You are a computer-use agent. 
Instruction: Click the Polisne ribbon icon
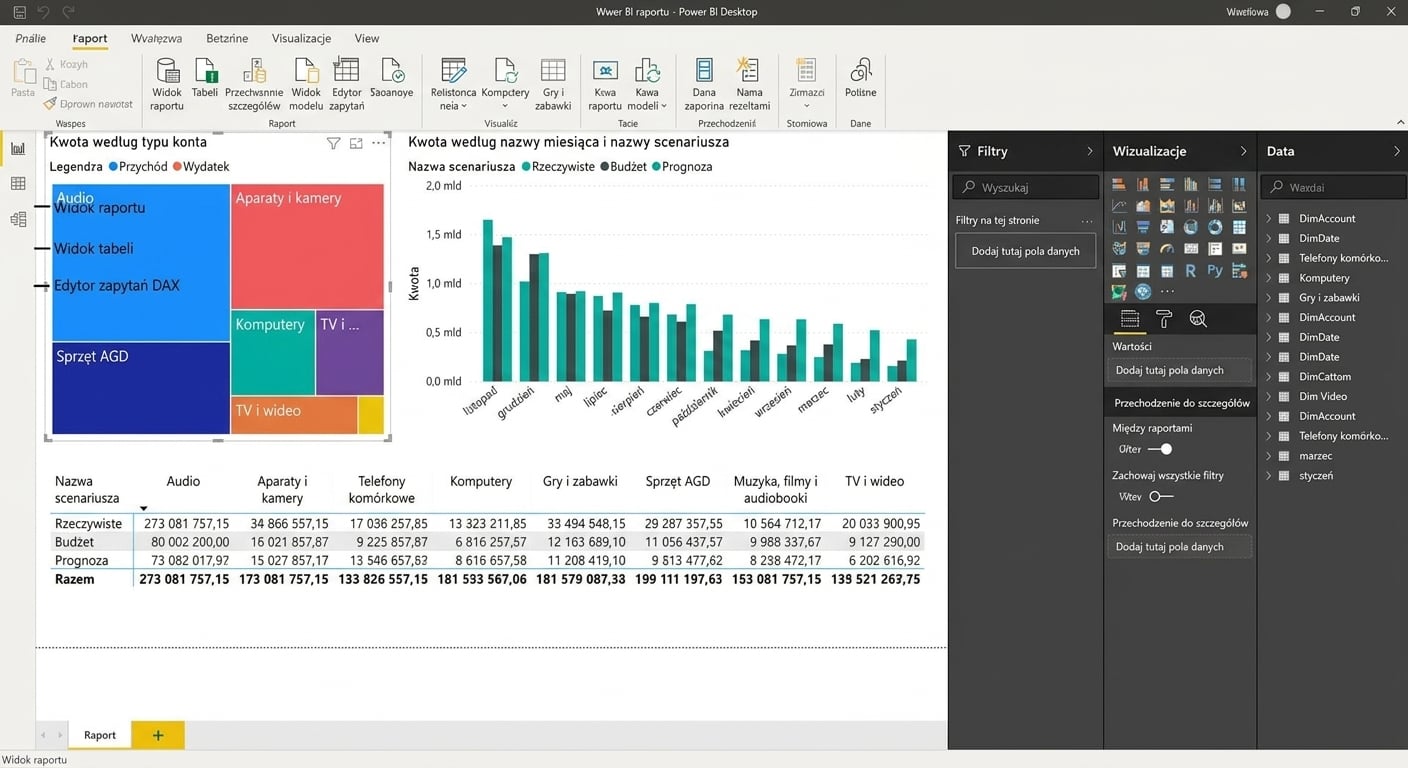point(860,79)
